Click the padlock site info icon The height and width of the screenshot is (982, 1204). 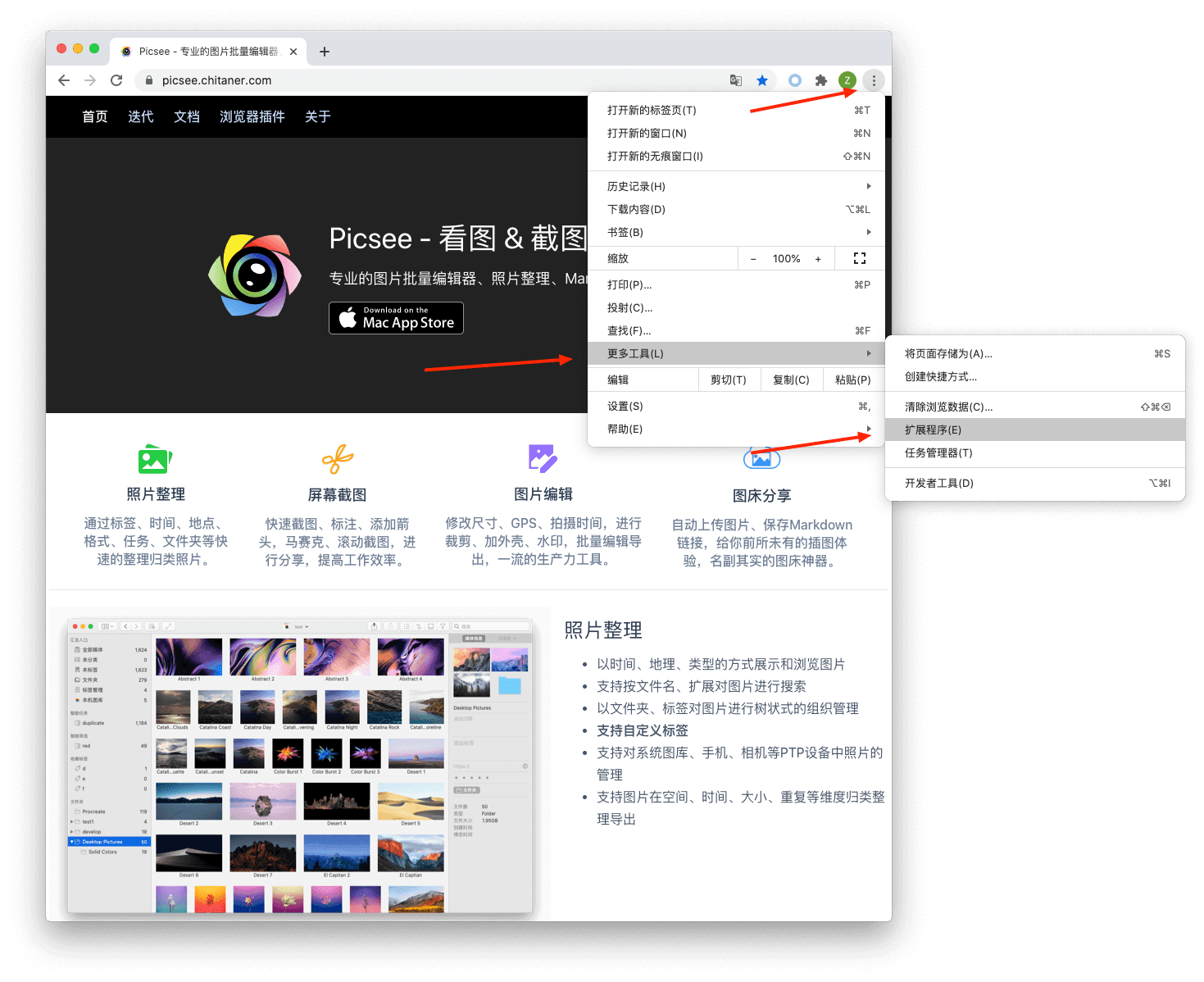click(148, 80)
